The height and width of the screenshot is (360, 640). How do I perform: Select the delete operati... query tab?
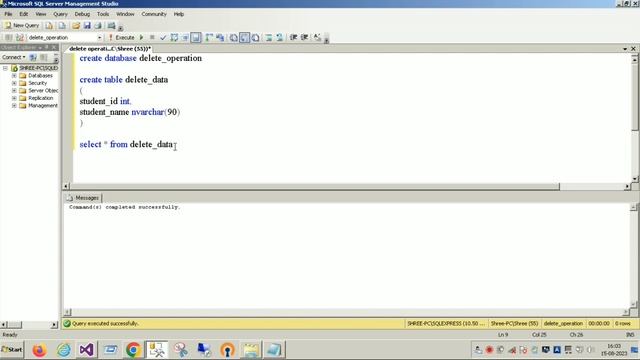pos(109,49)
